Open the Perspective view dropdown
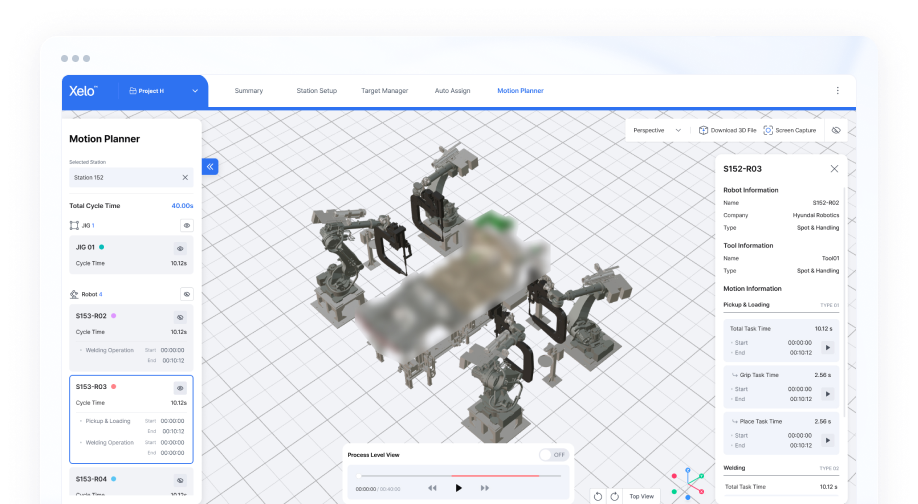918x504 pixels. [x=659, y=130]
